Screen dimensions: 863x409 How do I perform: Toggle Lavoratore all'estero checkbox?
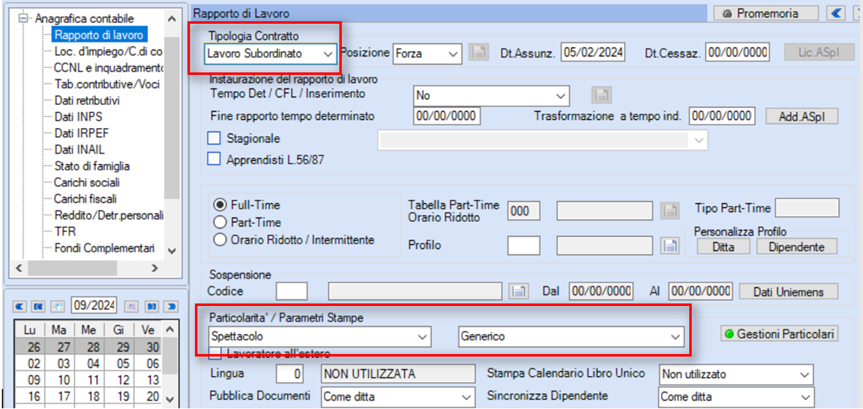(214, 353)
